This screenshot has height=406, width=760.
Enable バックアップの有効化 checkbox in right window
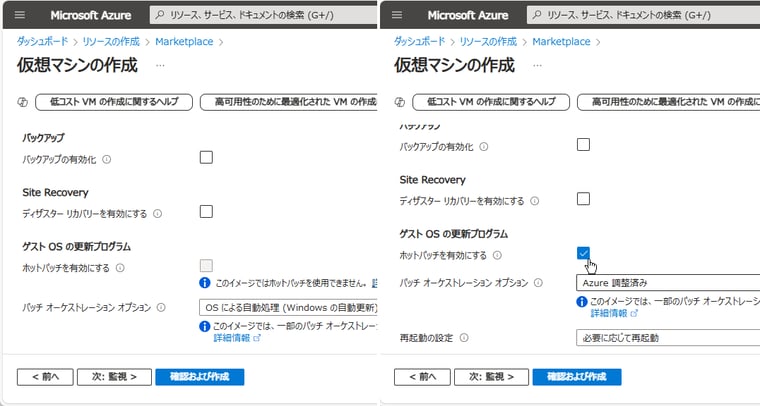[x=583, y=144]
